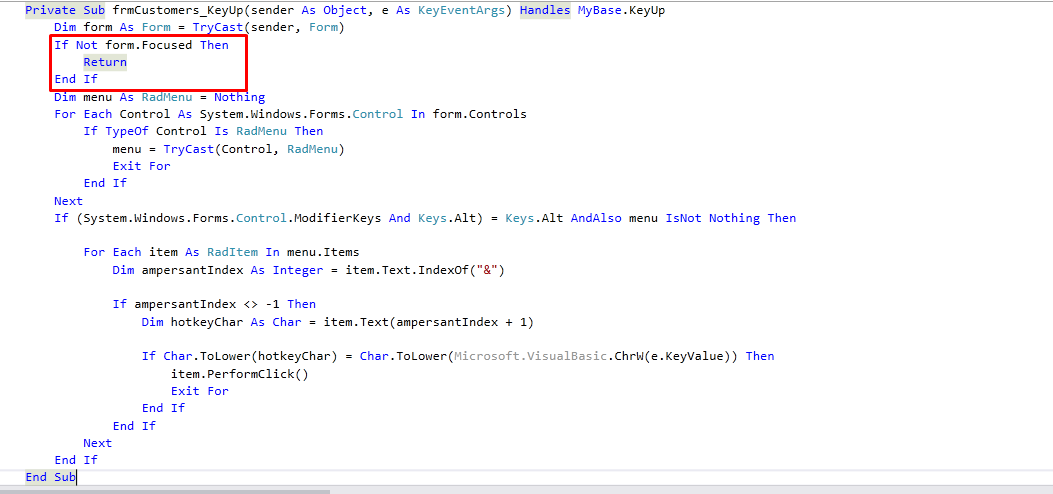The width and height of the screenshot is (1053, 494).
Task: Click form.Controls in the For Each line
Action: [x=479, y=113]
